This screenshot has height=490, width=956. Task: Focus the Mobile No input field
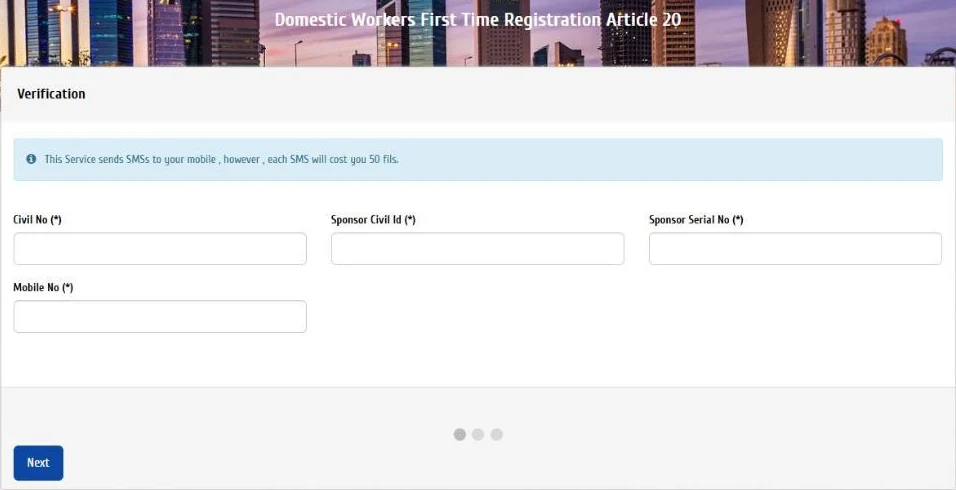[160, 316]
